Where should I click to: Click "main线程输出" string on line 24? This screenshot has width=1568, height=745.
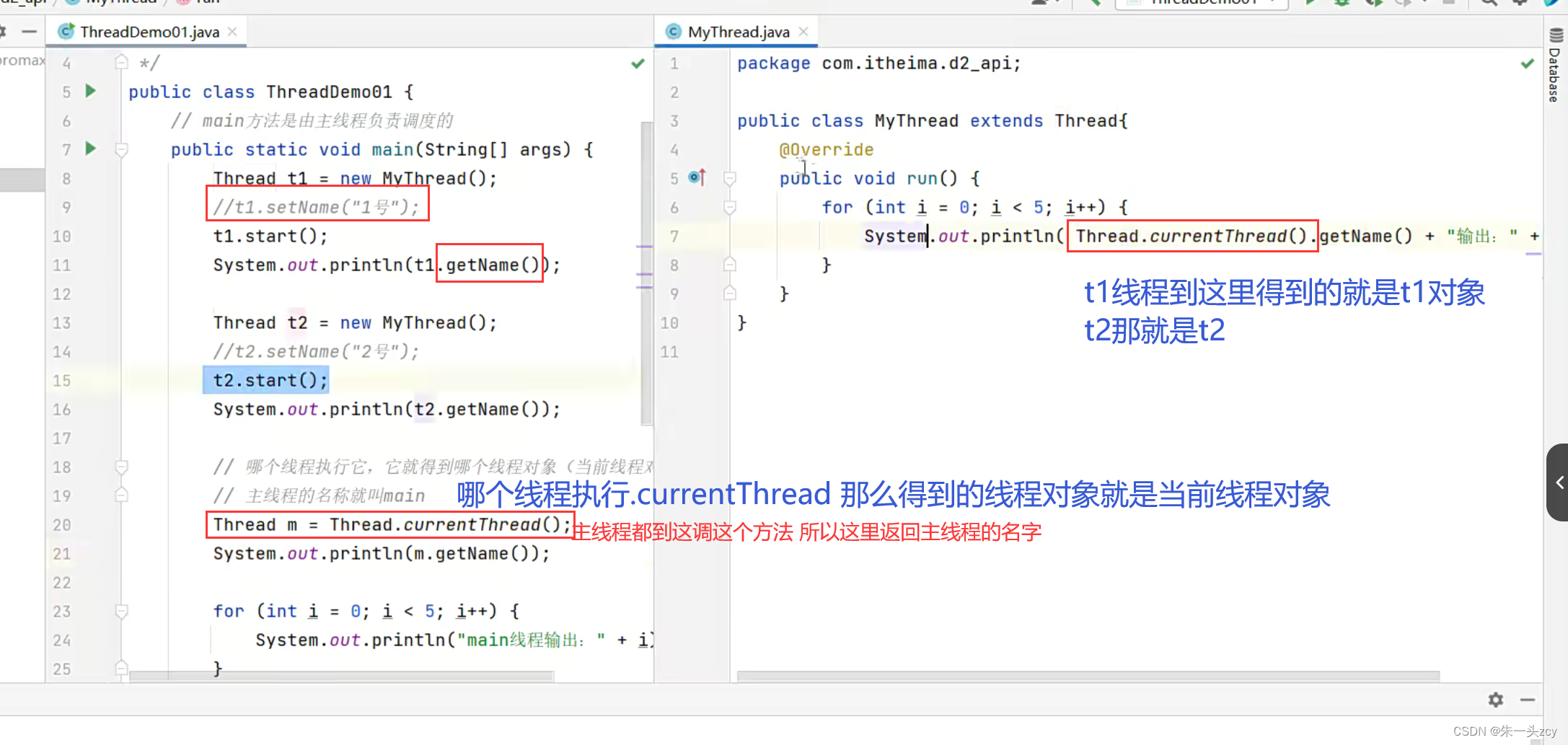[530, 640]
